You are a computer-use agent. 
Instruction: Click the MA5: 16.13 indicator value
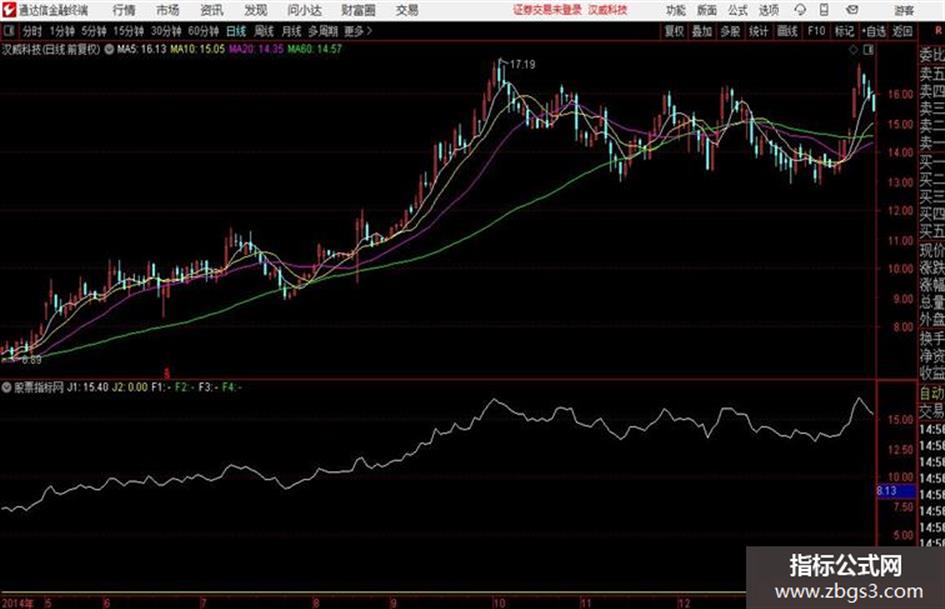tap(142, 49)
